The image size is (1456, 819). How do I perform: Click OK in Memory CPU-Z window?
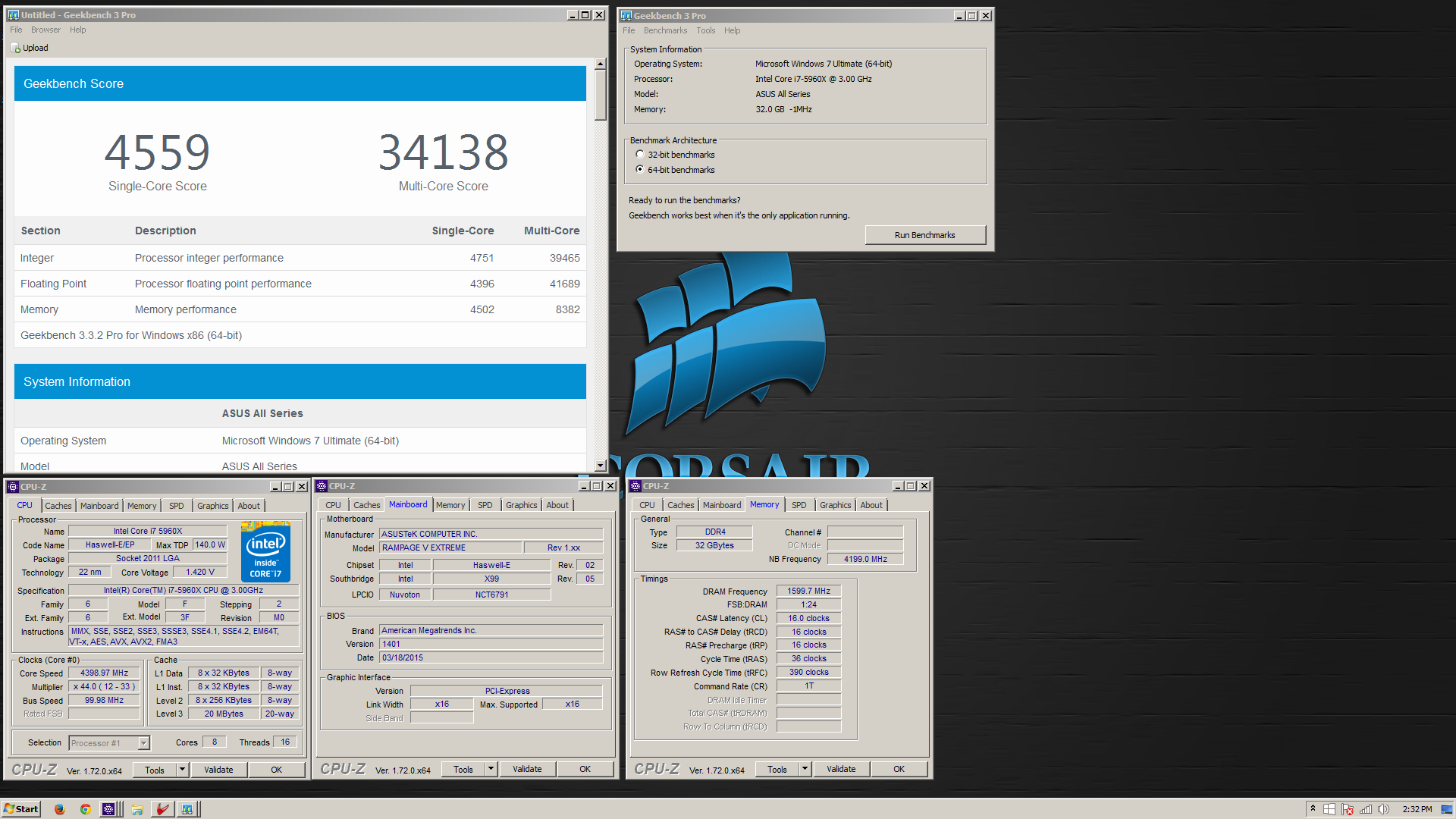899,769
